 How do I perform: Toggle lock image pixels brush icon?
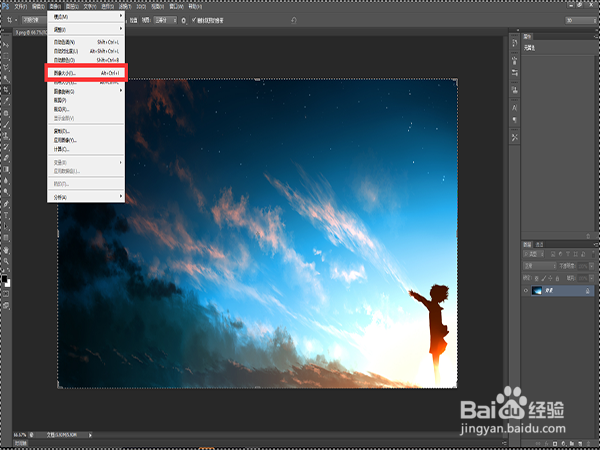coord(543,278)
